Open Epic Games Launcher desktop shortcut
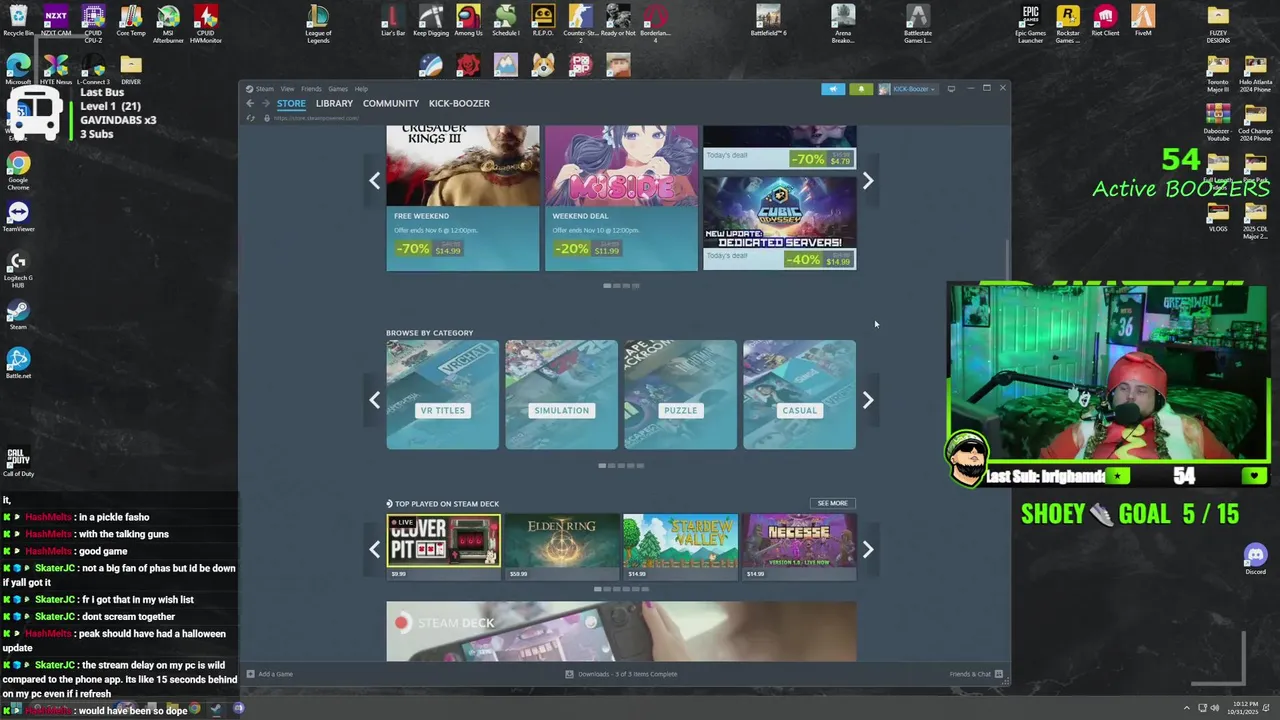This screenshot has height=720, width=1280. pyautogui.click(x=1030, y=23)
